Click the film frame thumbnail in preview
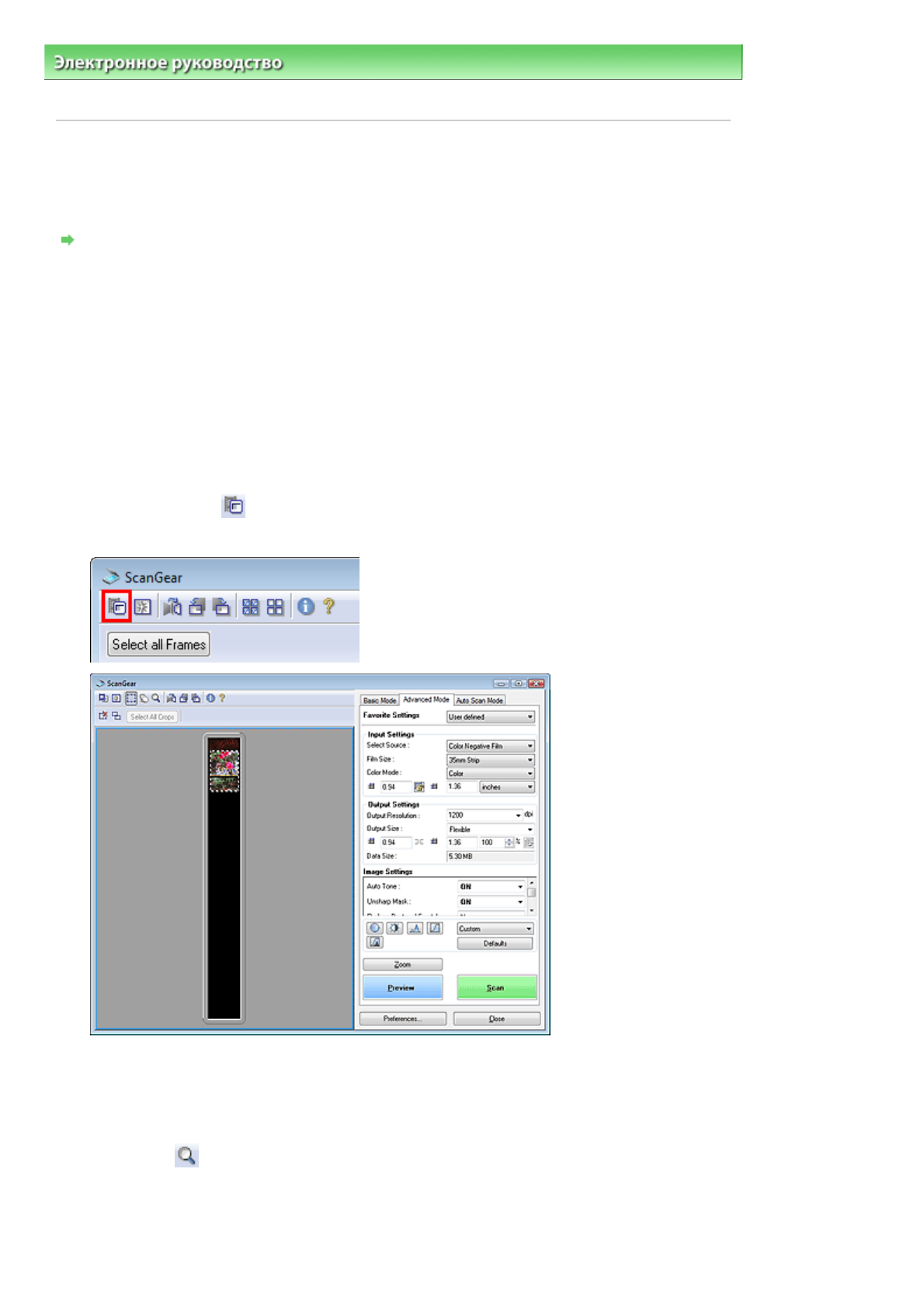This screenshot has height=1308, width=924. (224, 765)
